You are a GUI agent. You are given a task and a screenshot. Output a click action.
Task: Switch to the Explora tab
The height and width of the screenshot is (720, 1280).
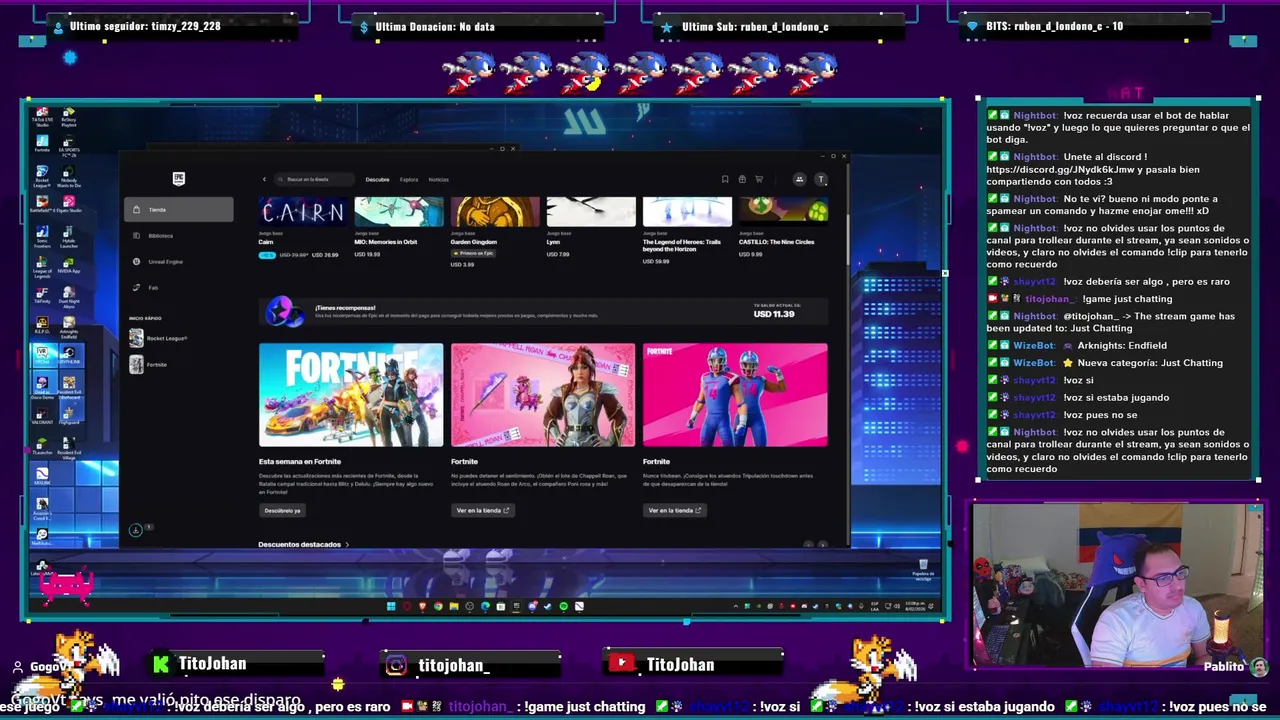coord(409,179)
